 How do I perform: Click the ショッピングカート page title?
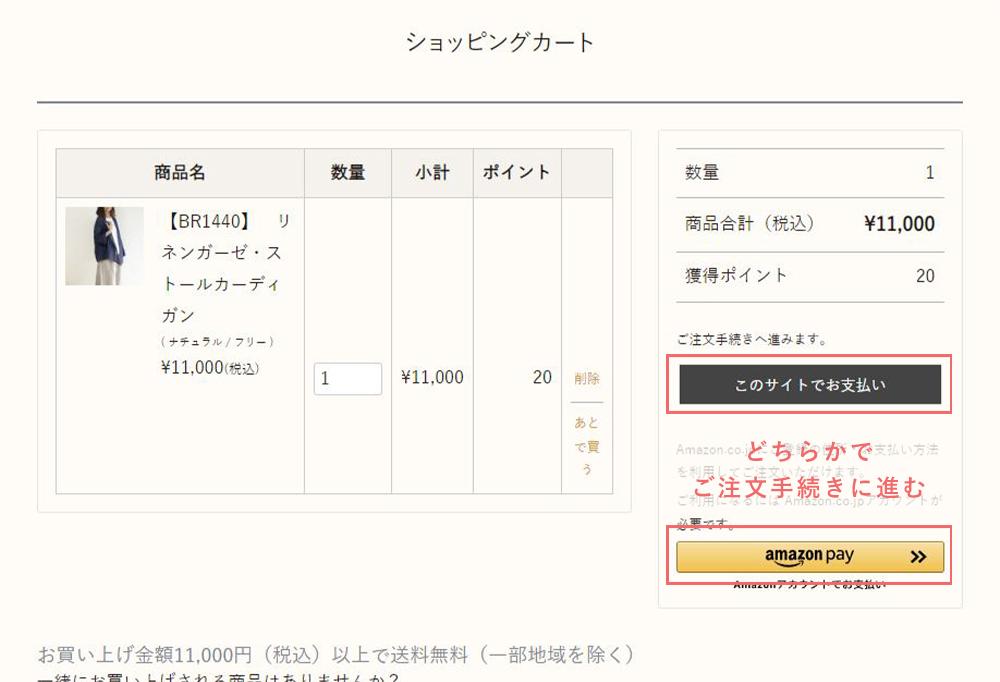tap(499, 41)
